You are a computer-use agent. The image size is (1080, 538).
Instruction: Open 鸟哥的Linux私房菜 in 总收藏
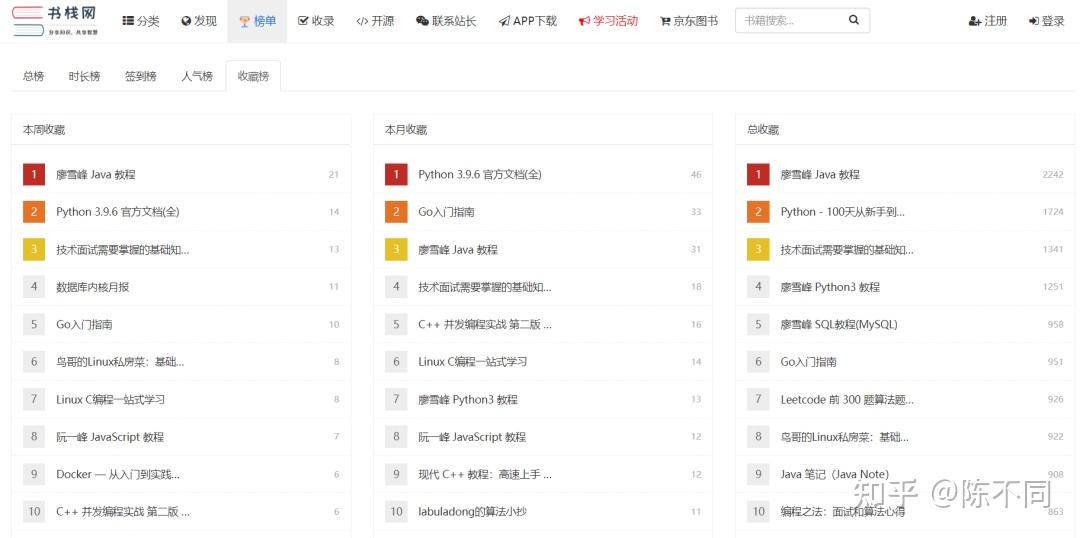tap(844, 437)
